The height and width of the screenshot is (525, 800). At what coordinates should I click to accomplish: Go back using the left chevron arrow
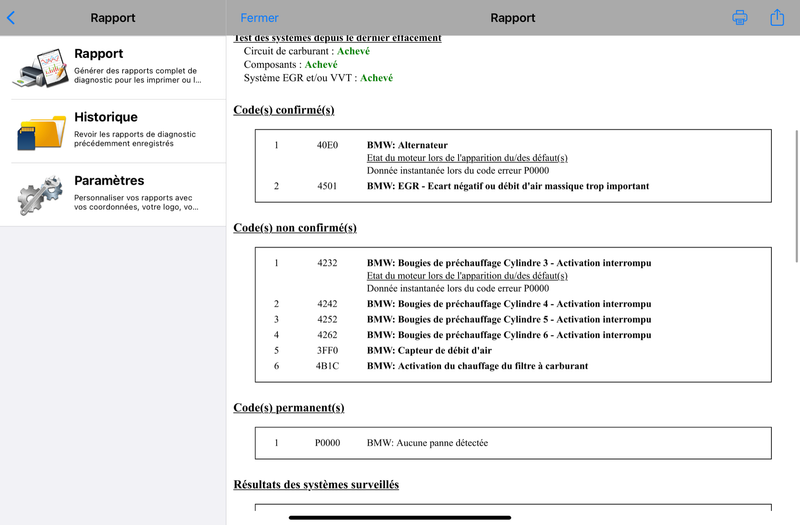pyautogui.click(x=11, y=18)
